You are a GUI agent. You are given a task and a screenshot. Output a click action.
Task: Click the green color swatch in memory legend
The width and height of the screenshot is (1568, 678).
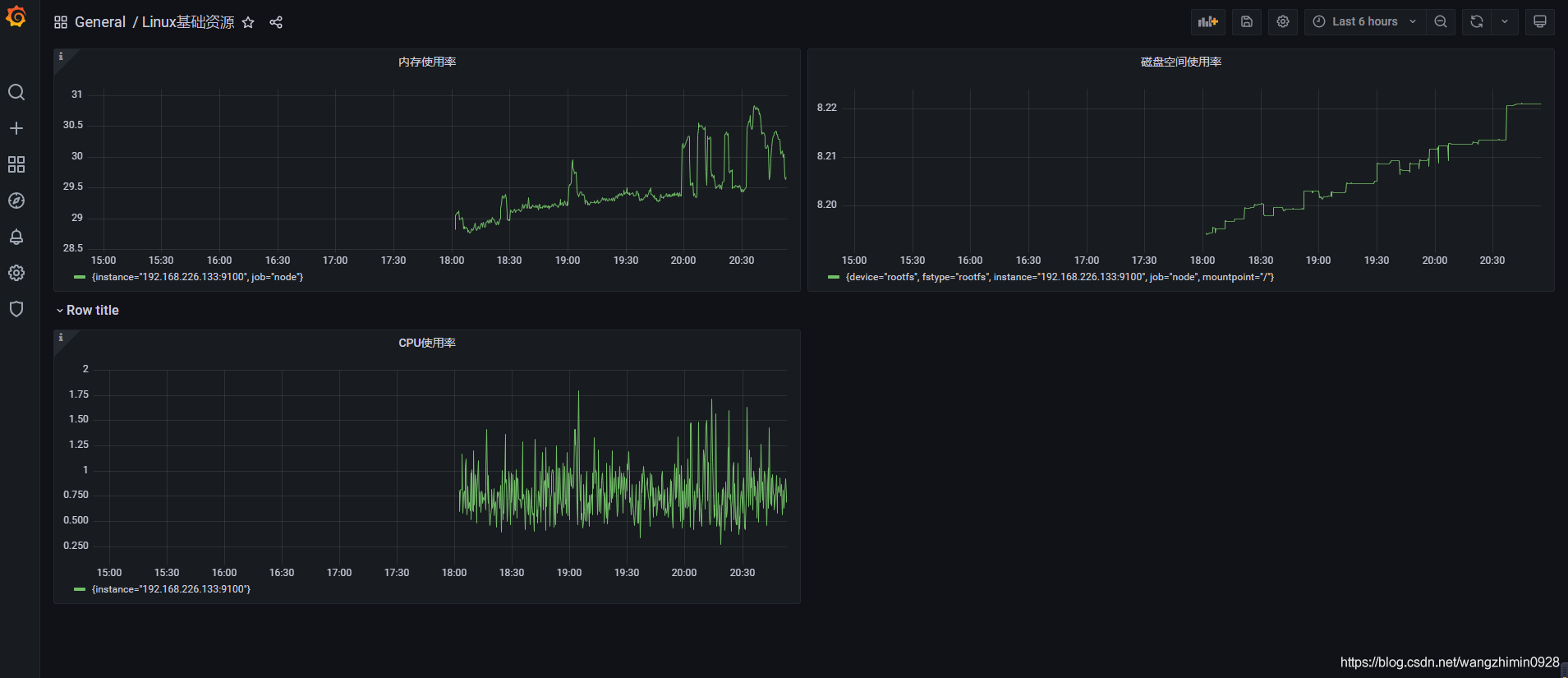80,277
